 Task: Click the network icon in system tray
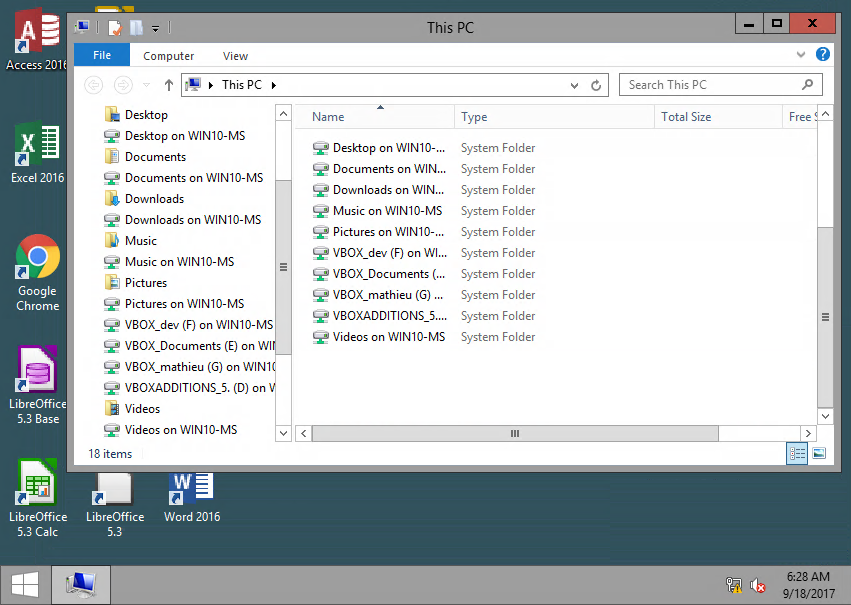pyautogui.click(x=733, y=585)
